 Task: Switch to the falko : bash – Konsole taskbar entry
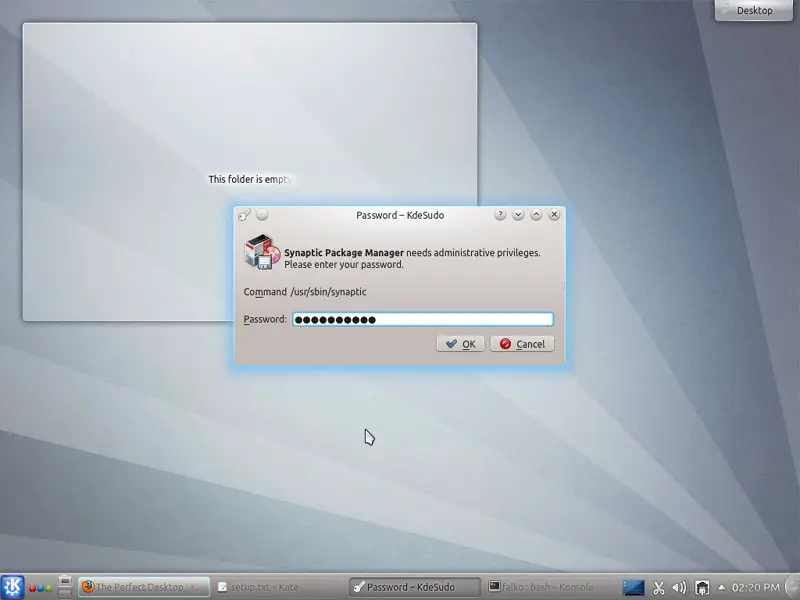(548, 587)
